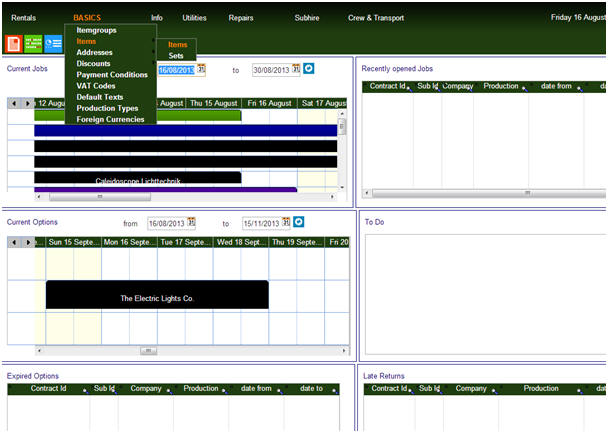Click inside the To Do text area
Screen dimensions: 608x433
(x=486, y=294)
